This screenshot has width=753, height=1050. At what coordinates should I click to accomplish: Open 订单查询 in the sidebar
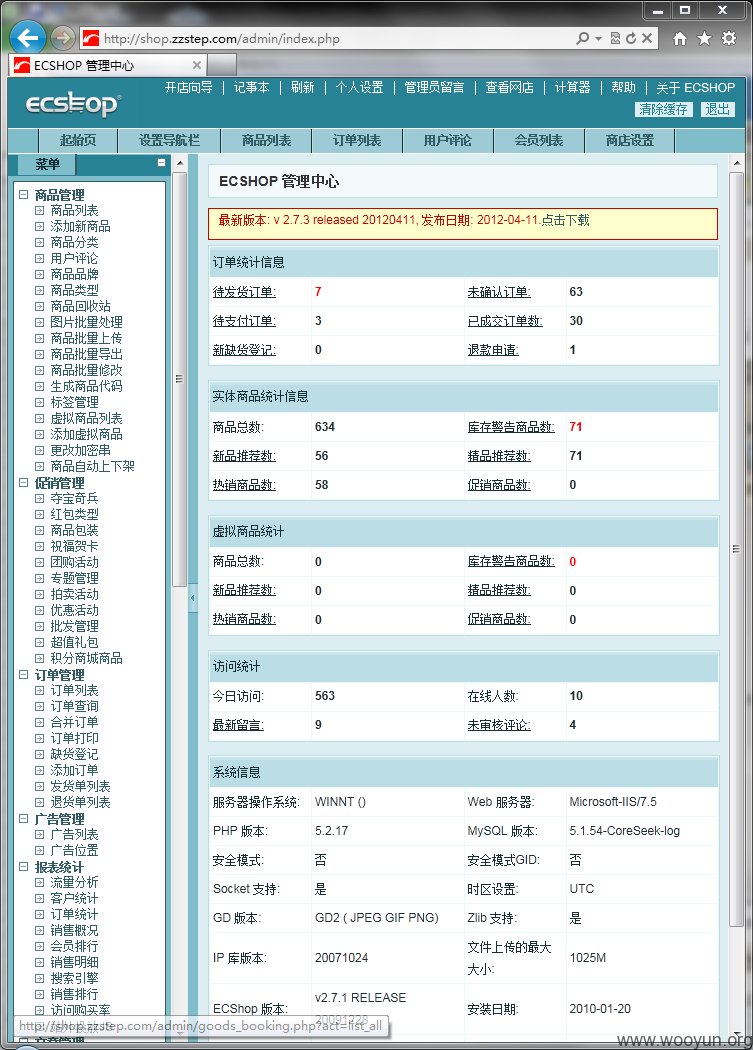tap(74, 706)
